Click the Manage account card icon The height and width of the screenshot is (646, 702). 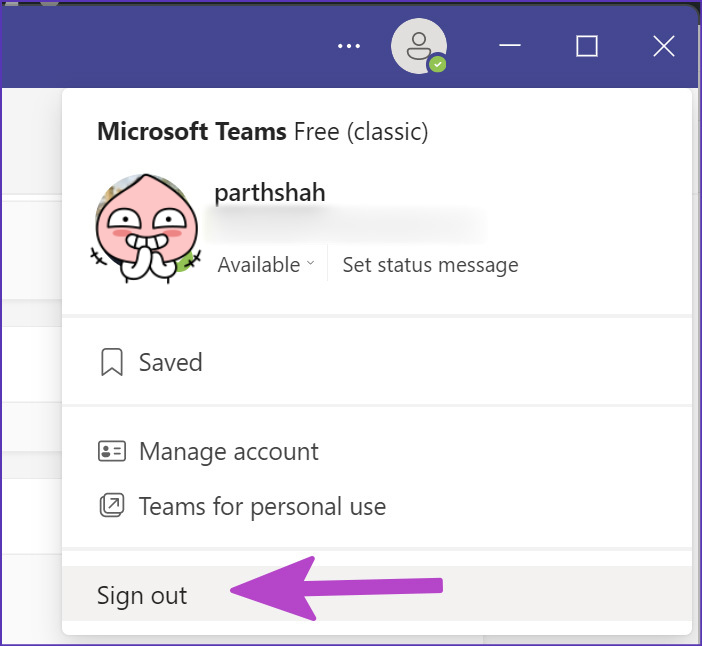[111, 451]
